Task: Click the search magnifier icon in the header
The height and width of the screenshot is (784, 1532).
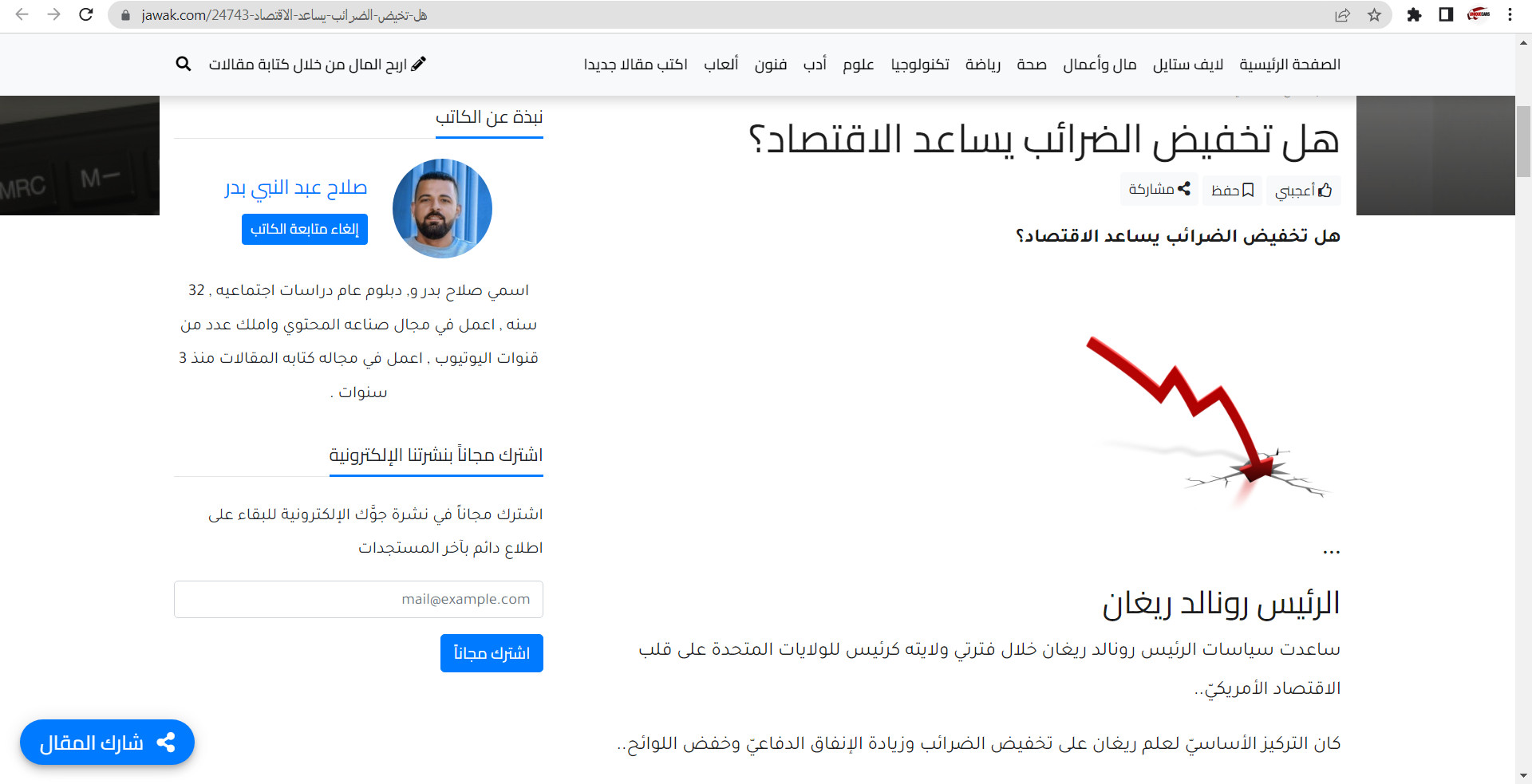Action: tap(184, 64)
